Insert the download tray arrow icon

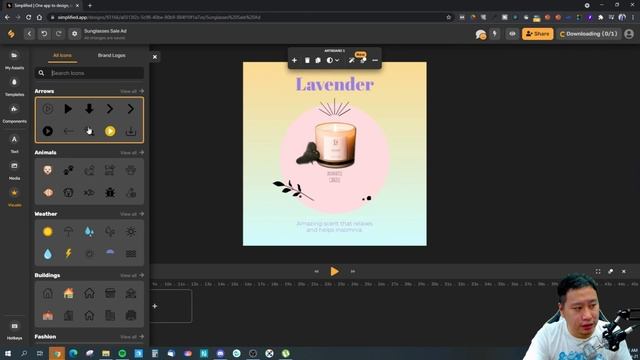tap(131, 131)
